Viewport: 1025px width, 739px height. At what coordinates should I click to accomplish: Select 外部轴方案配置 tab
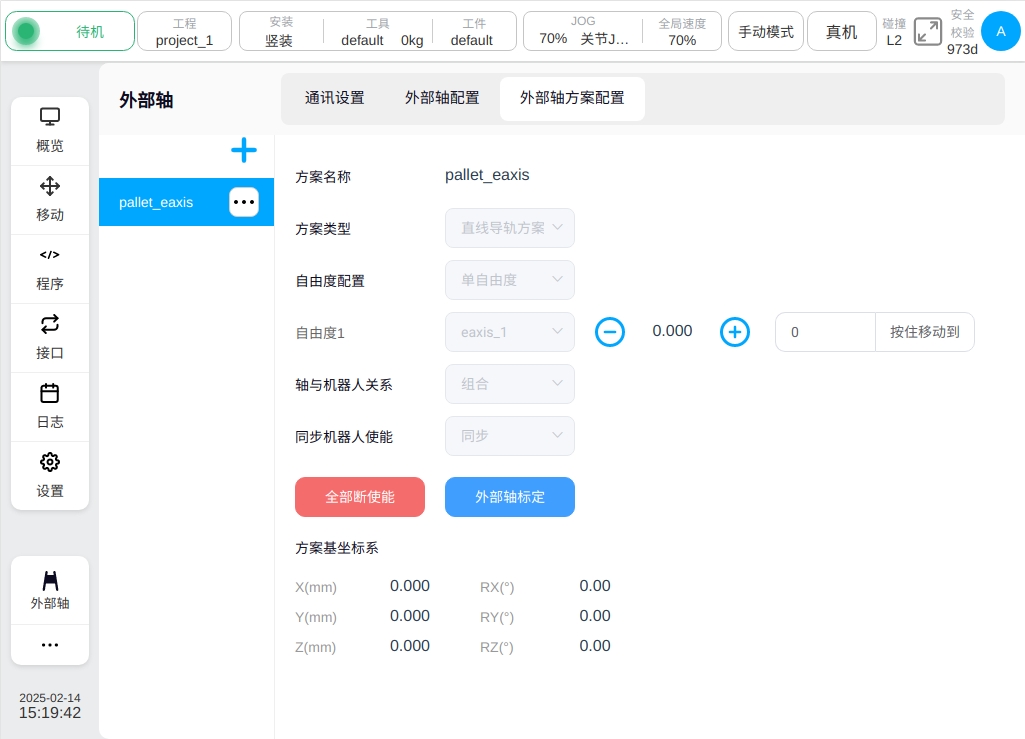pyautogui.click(x=572, y=98)
